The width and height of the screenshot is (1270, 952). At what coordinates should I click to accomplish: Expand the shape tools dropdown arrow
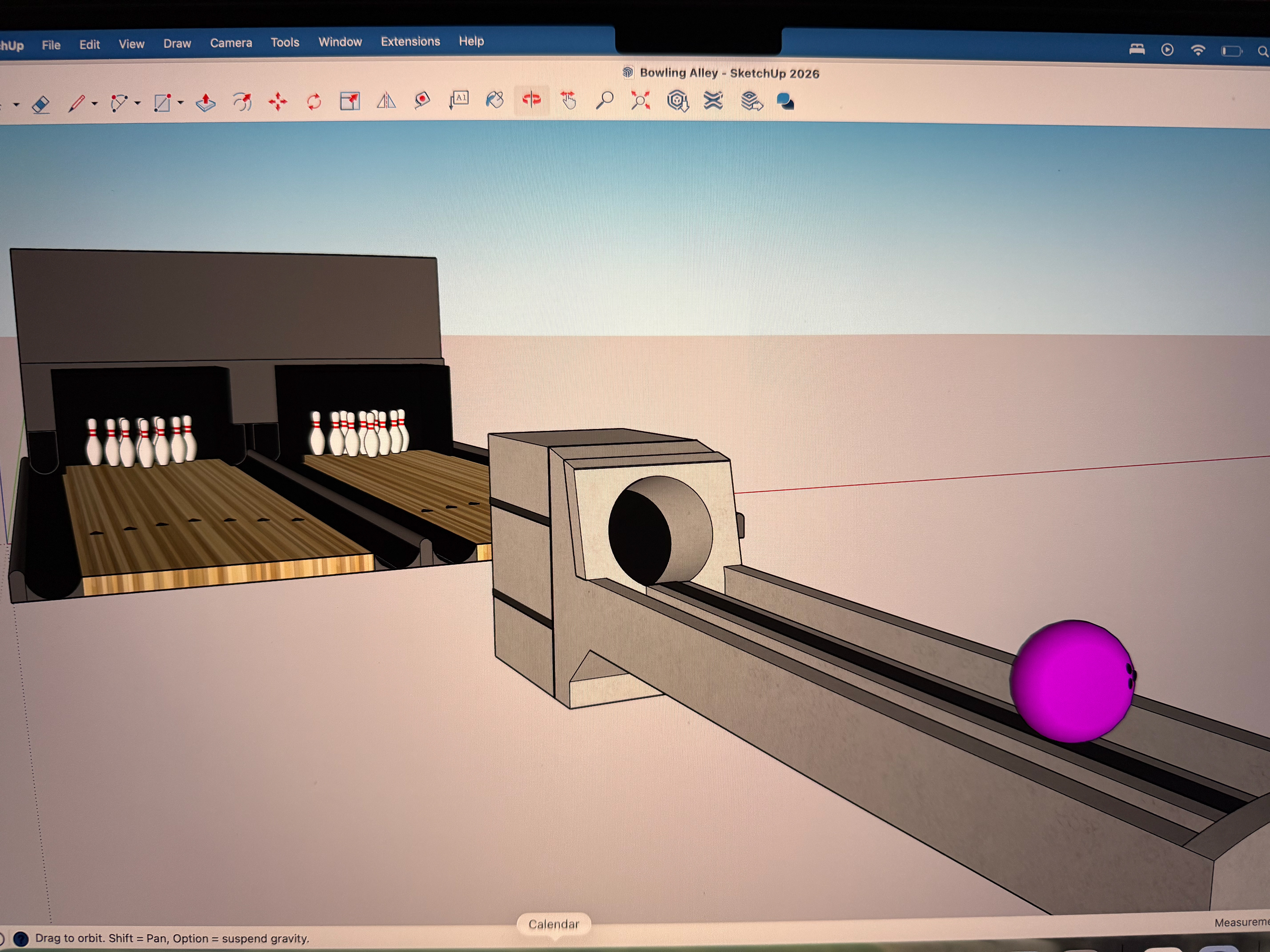tap(180, 103)
